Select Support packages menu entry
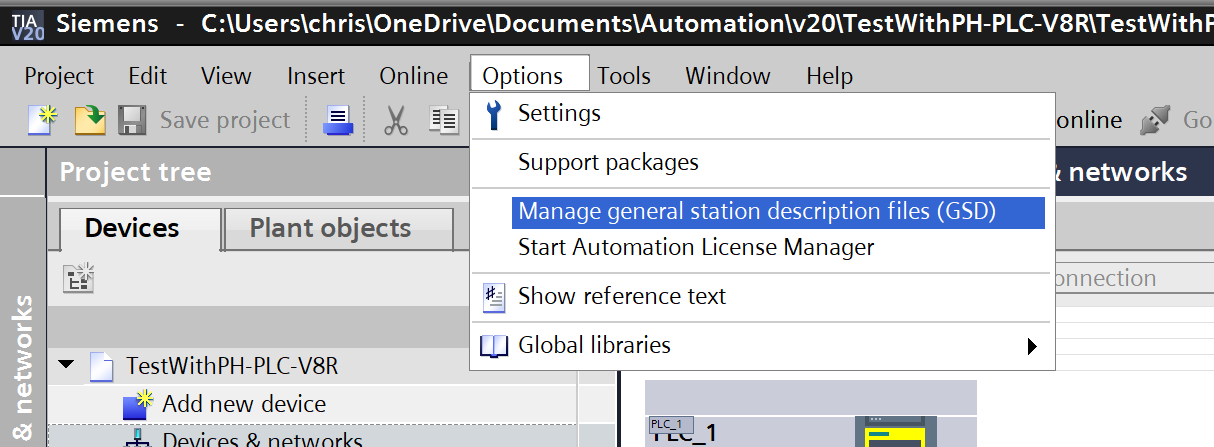Screen dimensions: 1214x447 pos(608,162)
